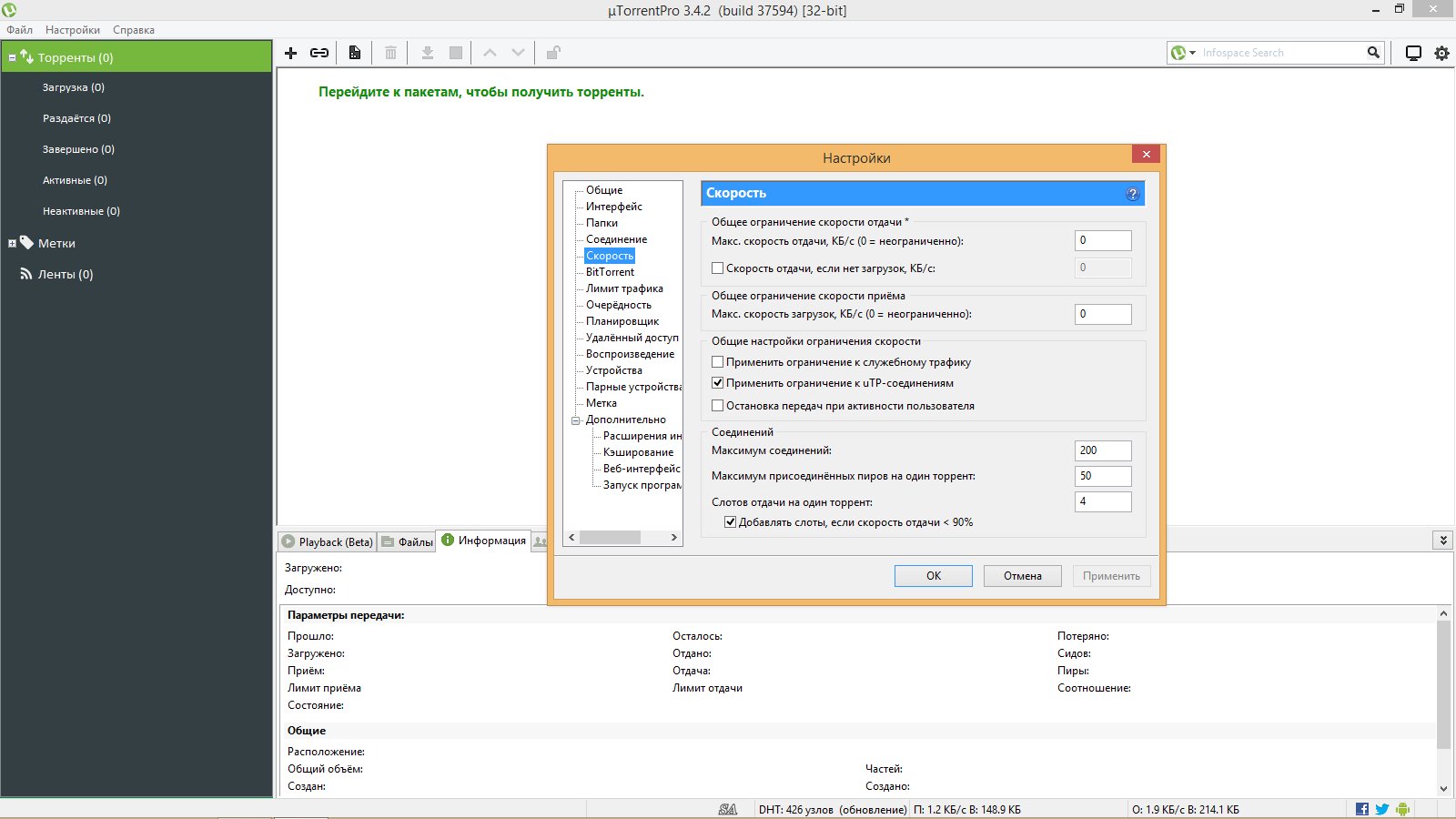
Task: Click the Start torrent download-arrow icon
Action: pyautogui.click(x=427, y=53)
